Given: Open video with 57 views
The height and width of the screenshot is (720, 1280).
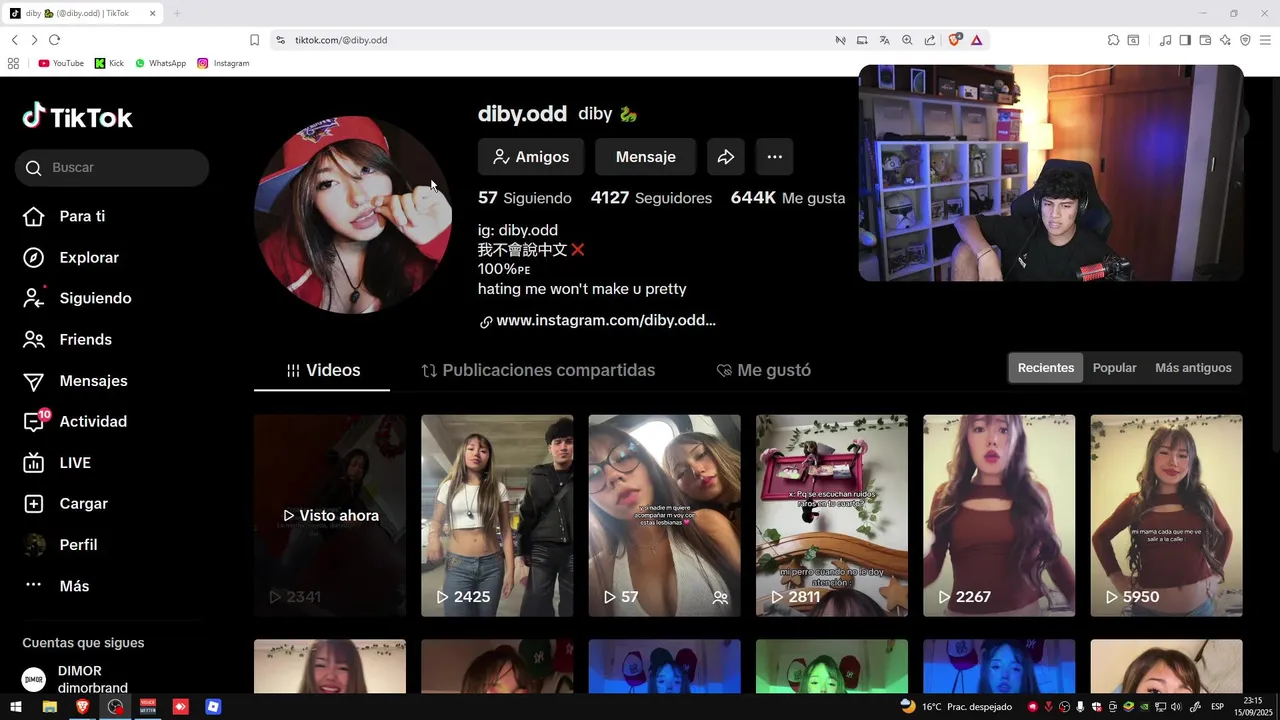Looking at the screenshot, I should 664,516.
